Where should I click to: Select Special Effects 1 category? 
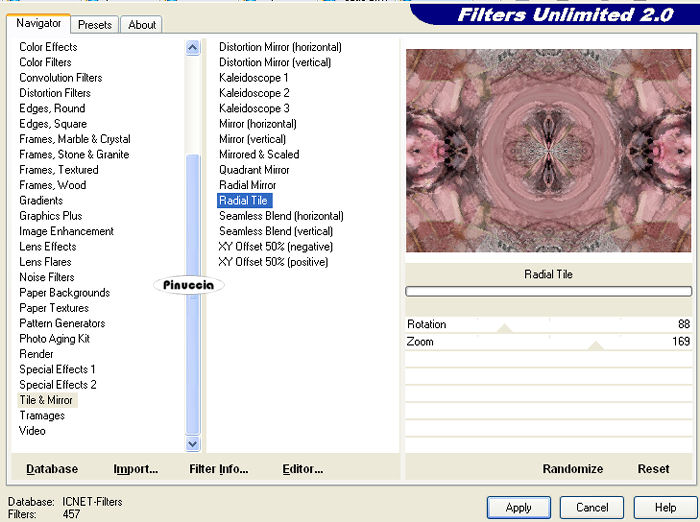(x=57, y=369)
